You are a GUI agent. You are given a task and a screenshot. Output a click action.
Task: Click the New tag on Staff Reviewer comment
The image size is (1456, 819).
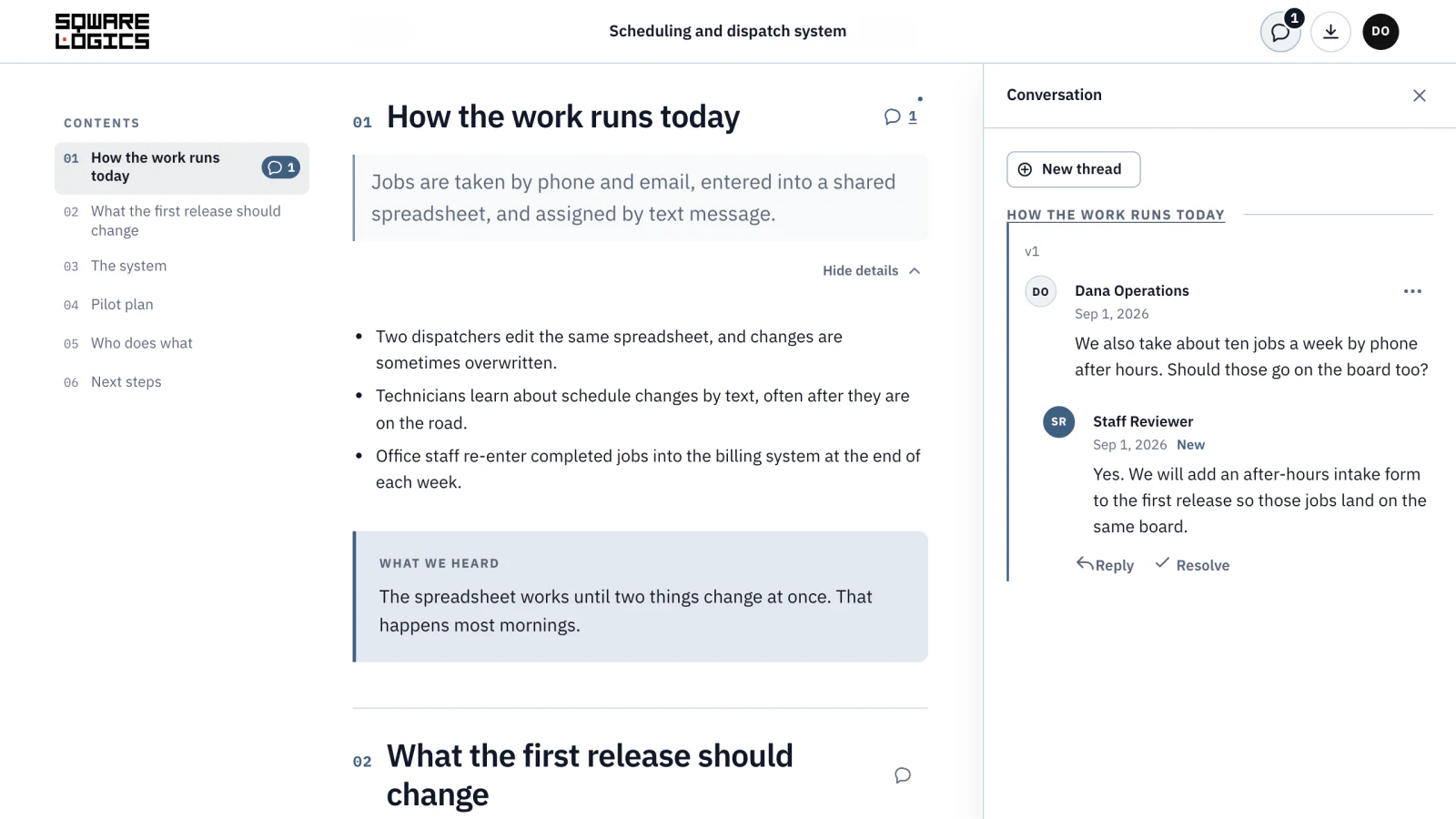click(1190, 445)
